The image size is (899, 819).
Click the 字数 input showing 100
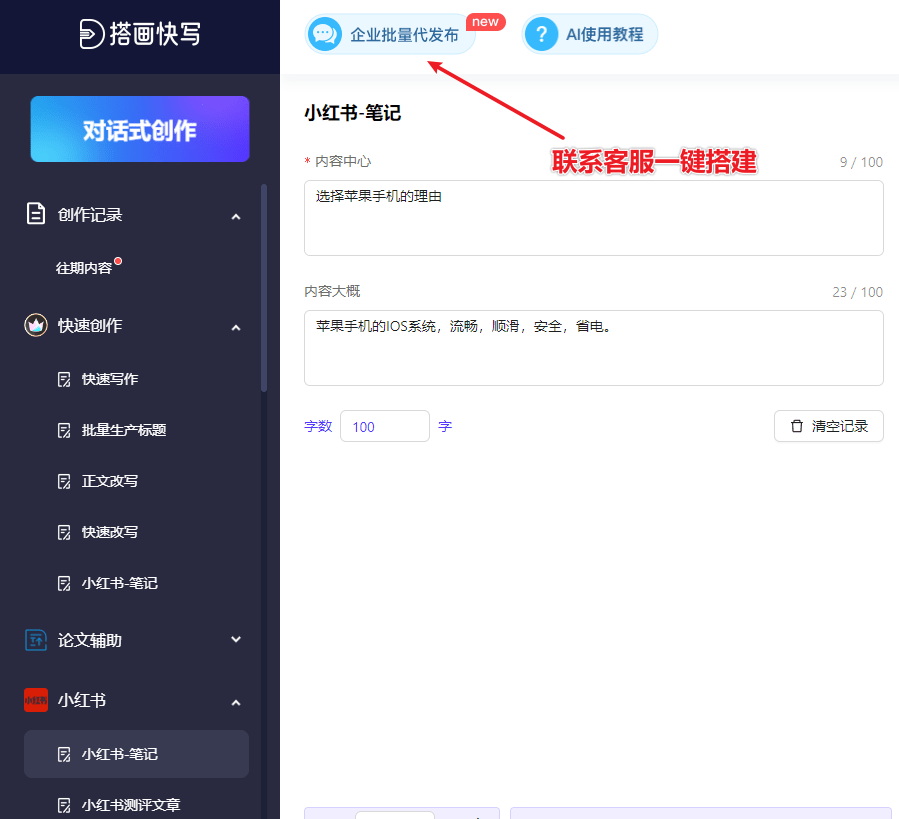coord(385,426)
